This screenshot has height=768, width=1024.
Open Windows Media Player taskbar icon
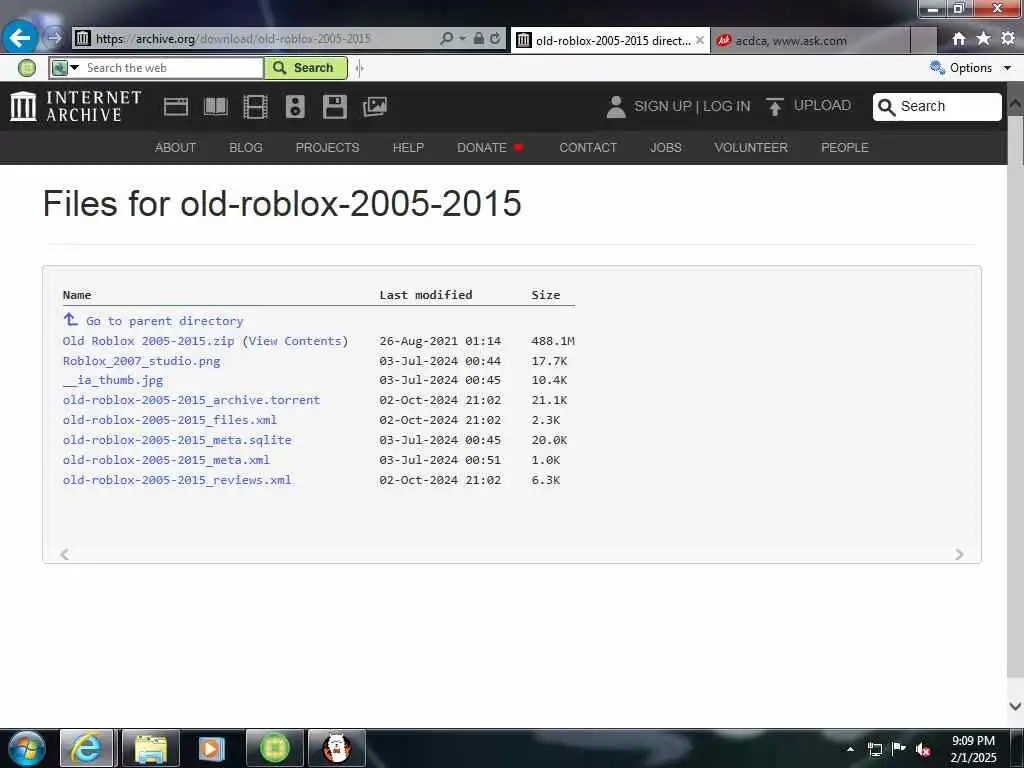[x=212, y=748]
